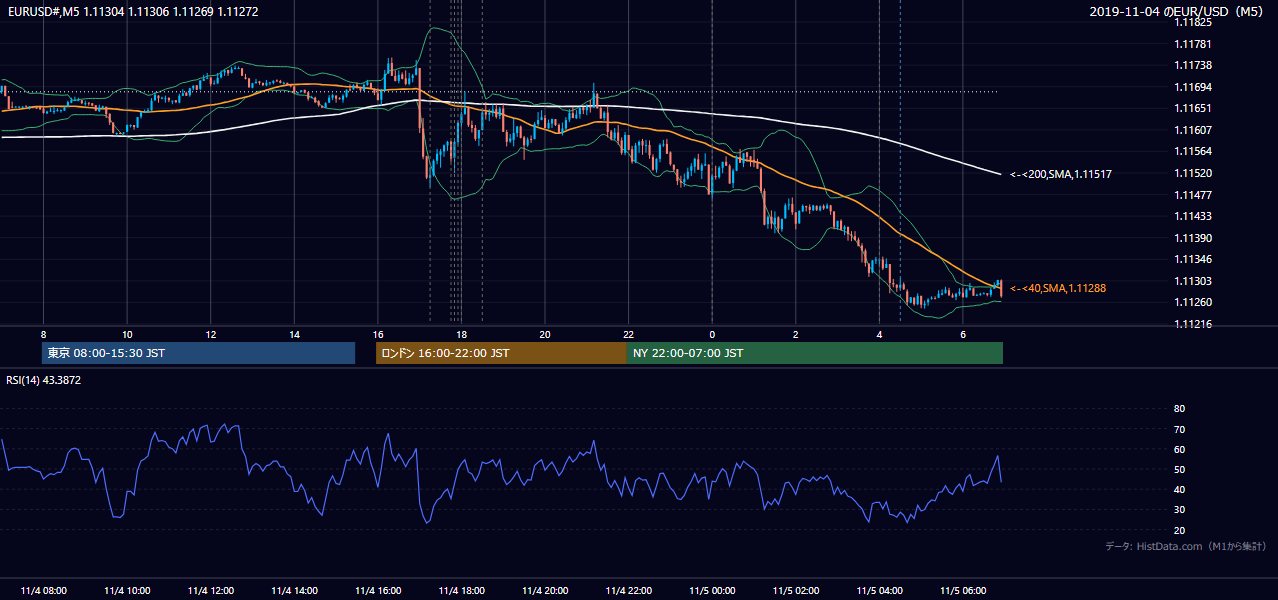Click price axis value 1.11694
Viewport: 1278px width, 600px height.
pos(1194,87)
